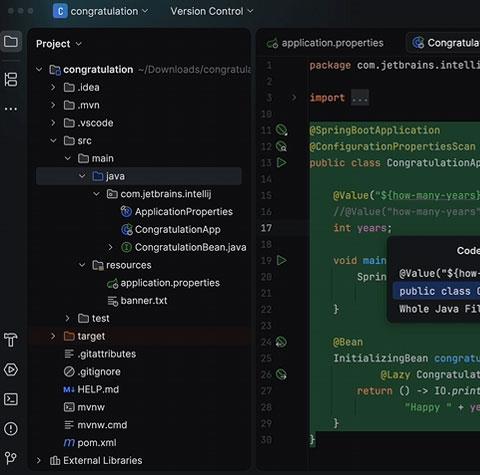This screenshot has height=475, width=480.
Task: Open the Project view selector dropdown
Action: (x=59, y=44)
